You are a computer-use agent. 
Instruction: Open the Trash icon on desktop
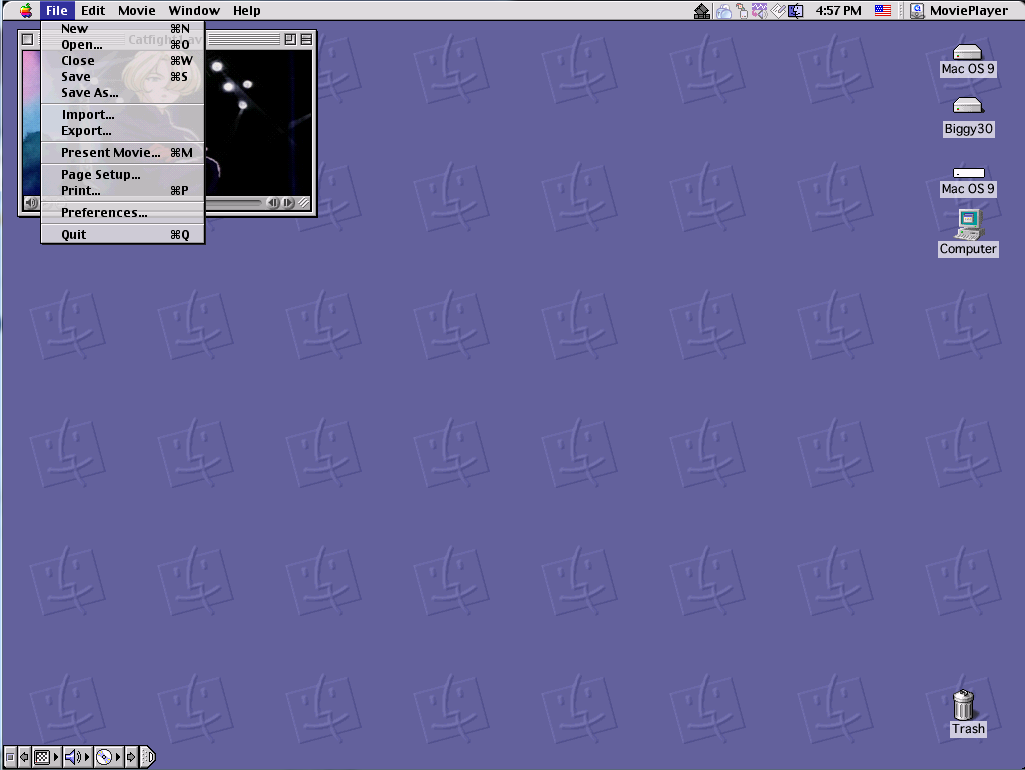click(x=964, y=706)
